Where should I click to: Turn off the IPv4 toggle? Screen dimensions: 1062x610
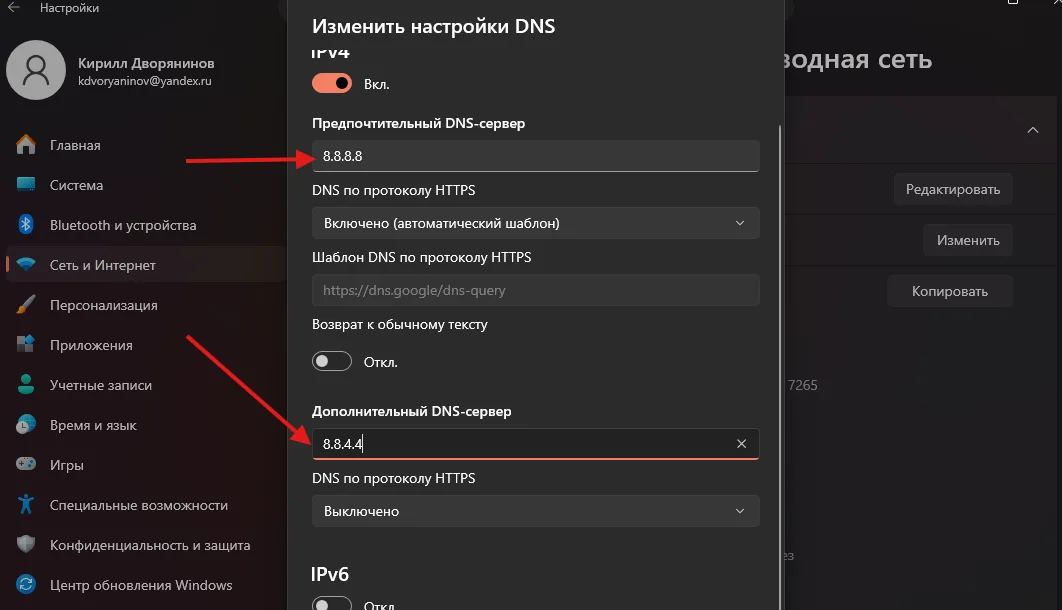(332, 83)
